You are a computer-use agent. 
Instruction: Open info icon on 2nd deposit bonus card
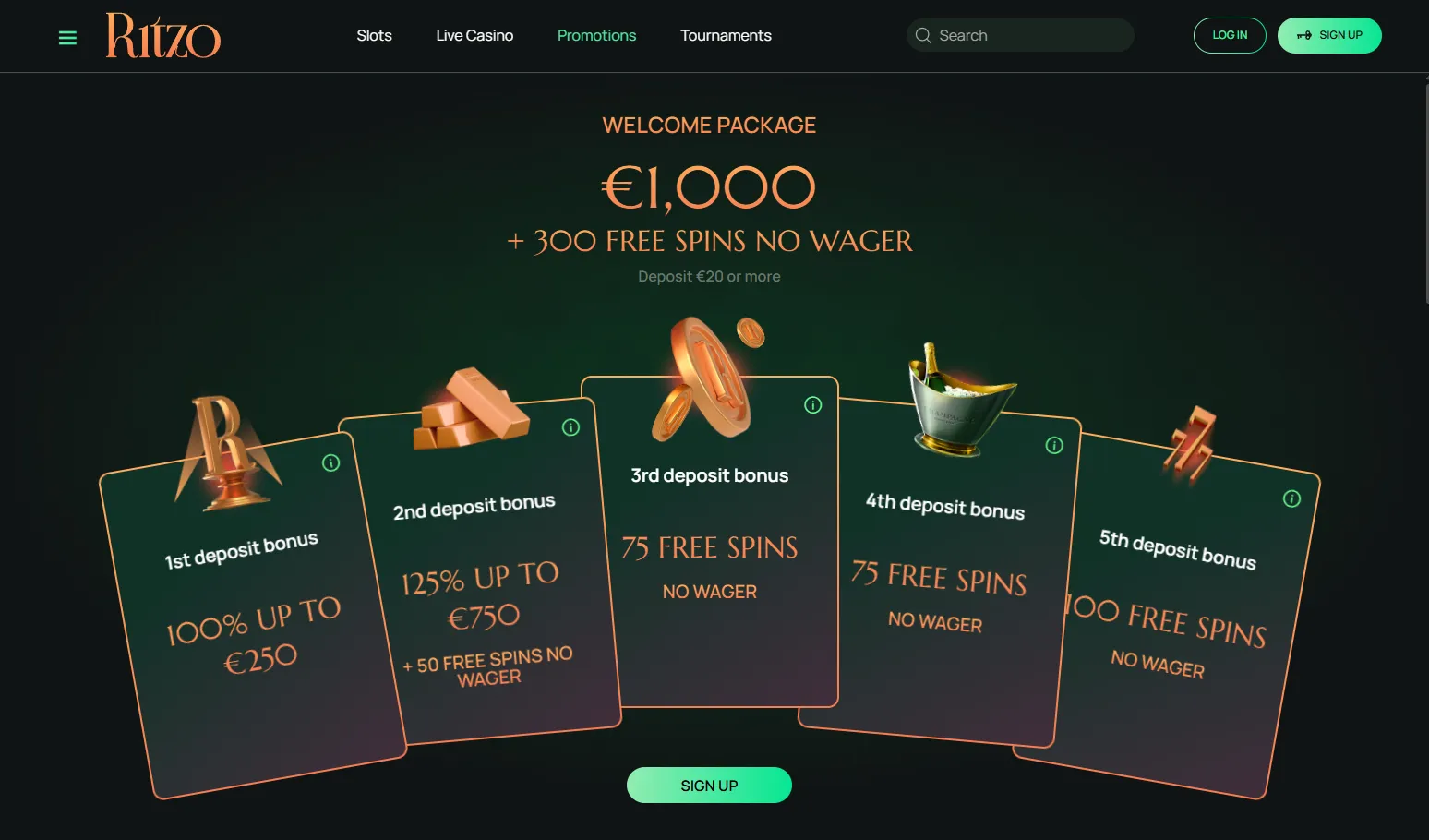(570, 427)
